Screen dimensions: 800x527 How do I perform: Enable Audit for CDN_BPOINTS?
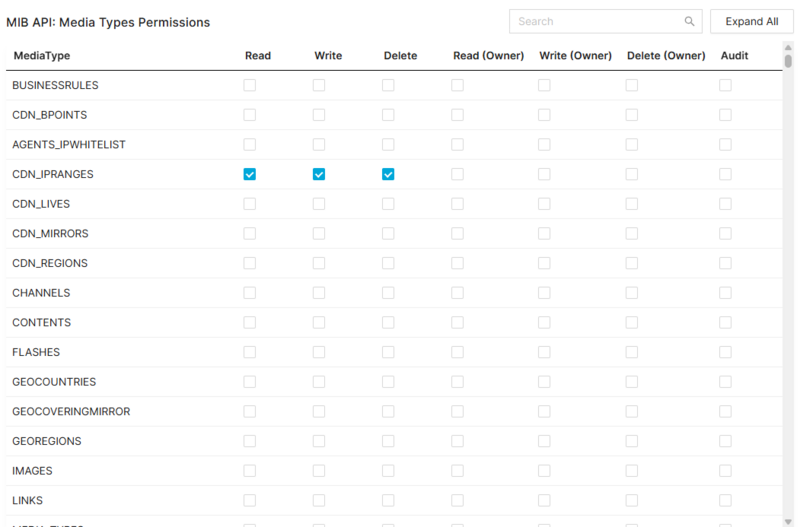(x=725, y=115)
